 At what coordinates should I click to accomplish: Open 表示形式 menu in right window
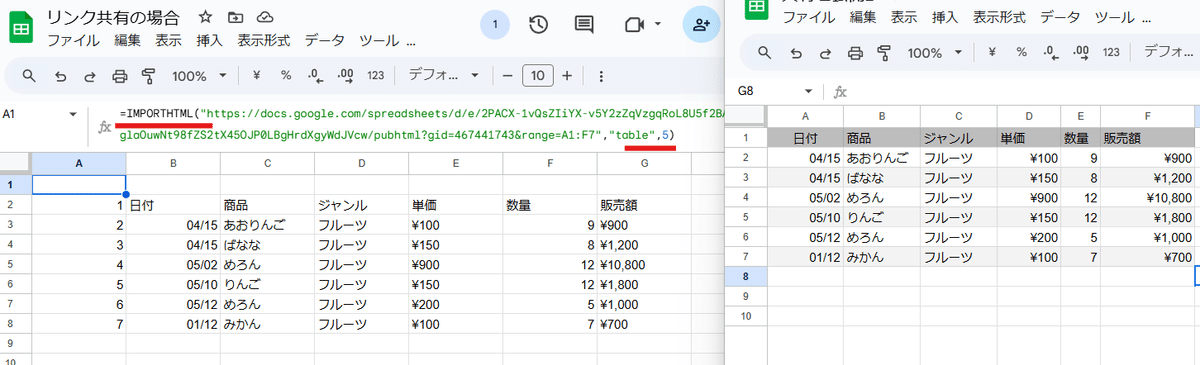pos(1000,18)
